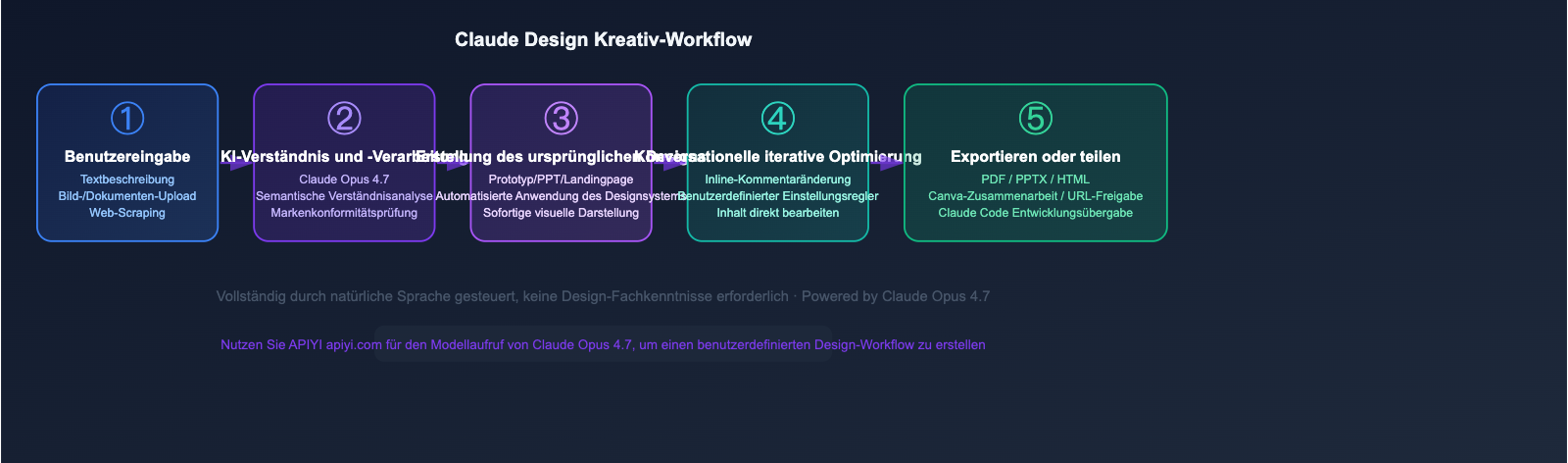Click the "Bild-/Dokumenten-Upload" line
Screen dimensions: 1568x463
coord(127,196)
